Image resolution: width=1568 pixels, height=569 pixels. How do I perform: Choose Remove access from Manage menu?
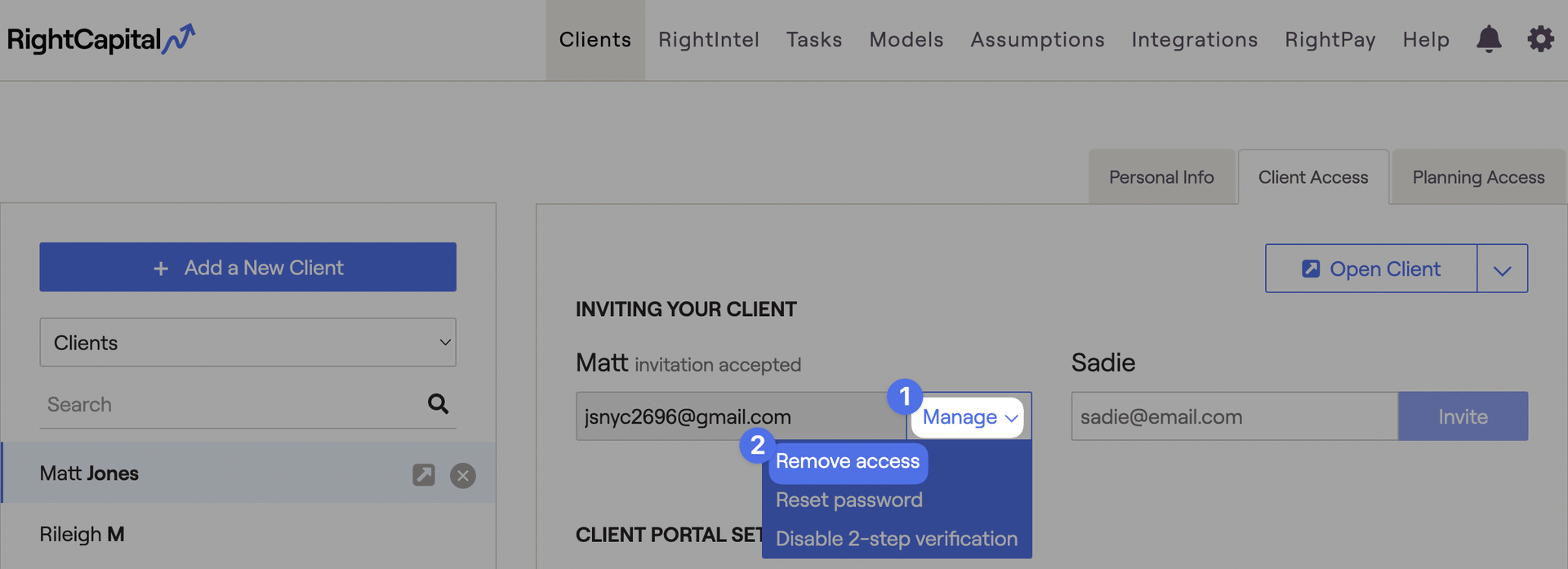[848, 461]
